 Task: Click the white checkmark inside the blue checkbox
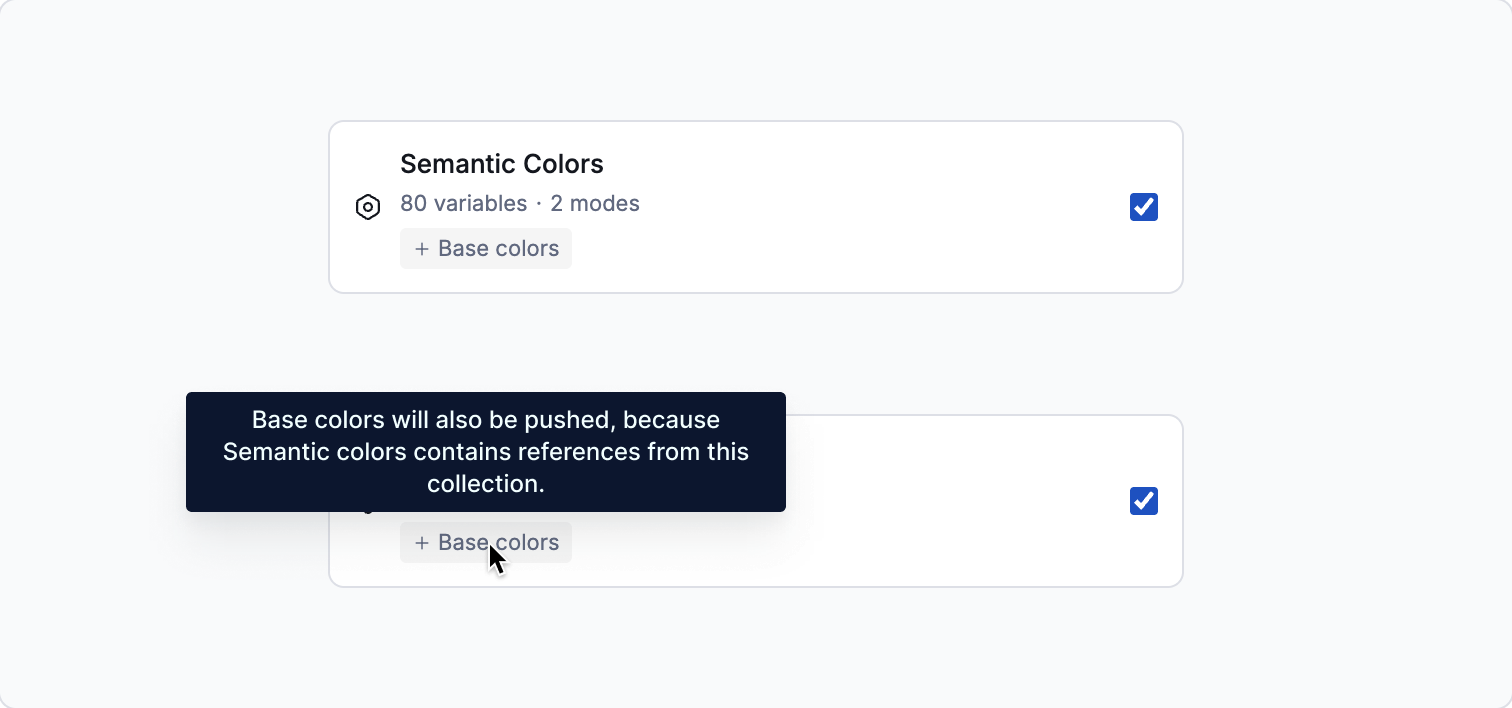point(1143,207)
